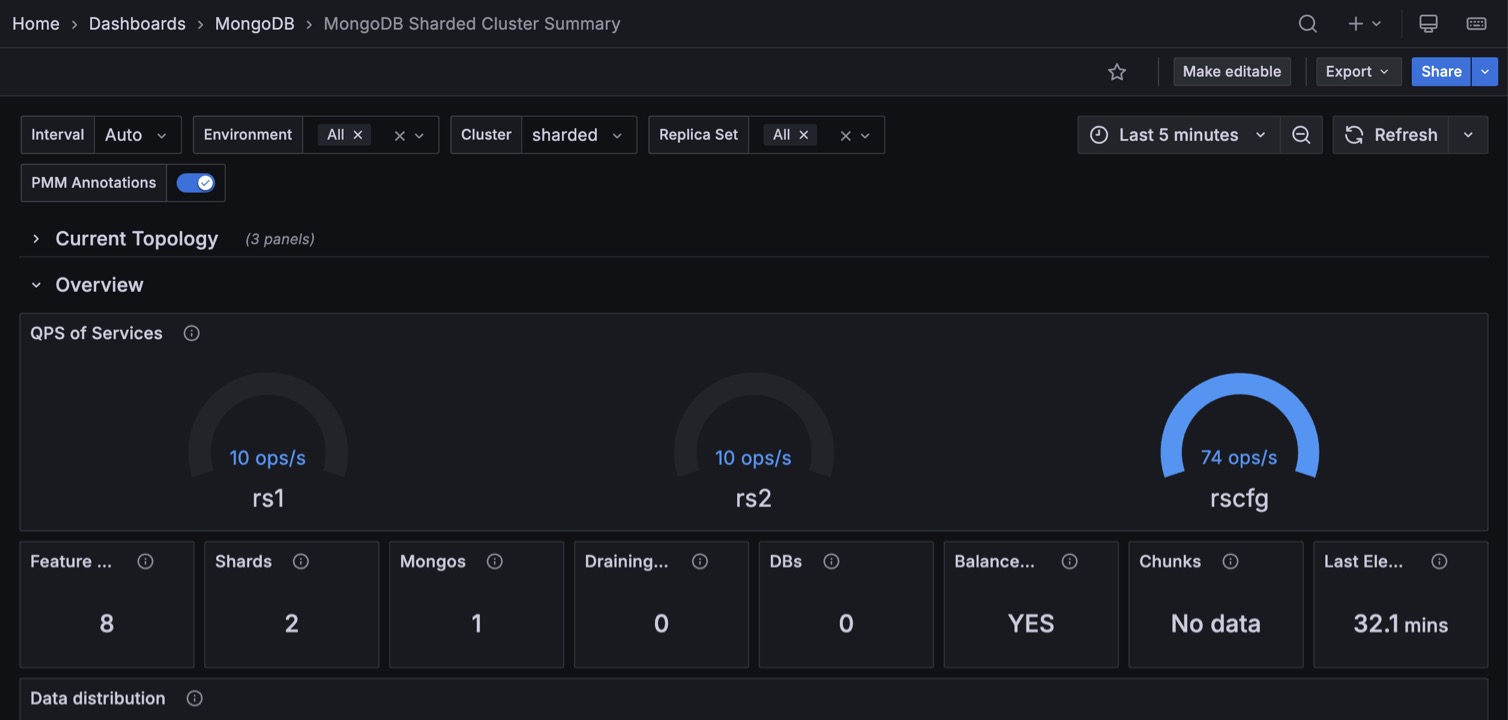The height and width of the screenshot is (720, 1508).
Task: Open the TV kiosk mode icon
Action: (x=1428, y=24)
